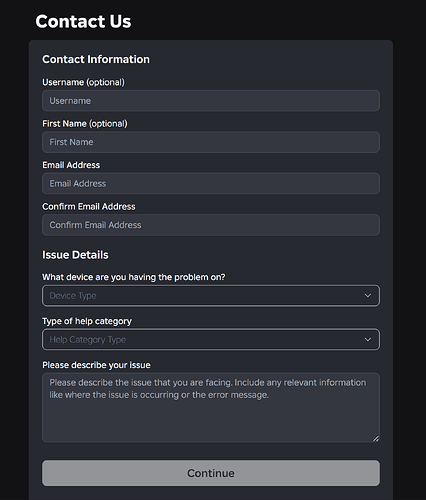
Task: Select the First Name text field
Action: click(x=211, y=142)
